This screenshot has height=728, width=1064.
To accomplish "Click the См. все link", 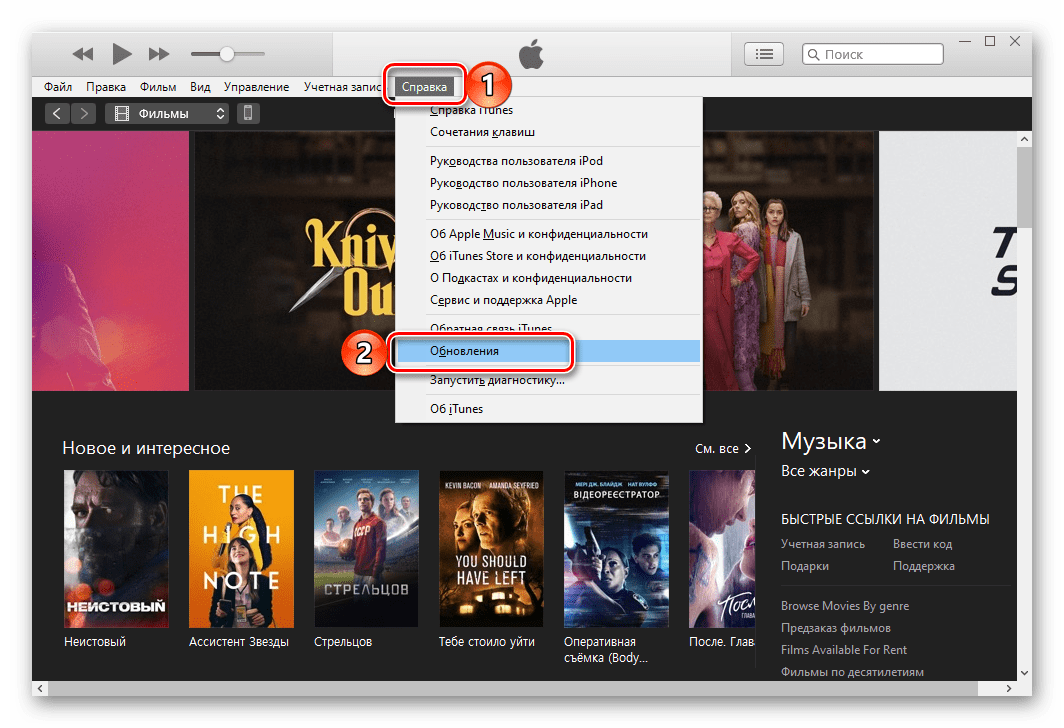I will [x=722, y=449].
